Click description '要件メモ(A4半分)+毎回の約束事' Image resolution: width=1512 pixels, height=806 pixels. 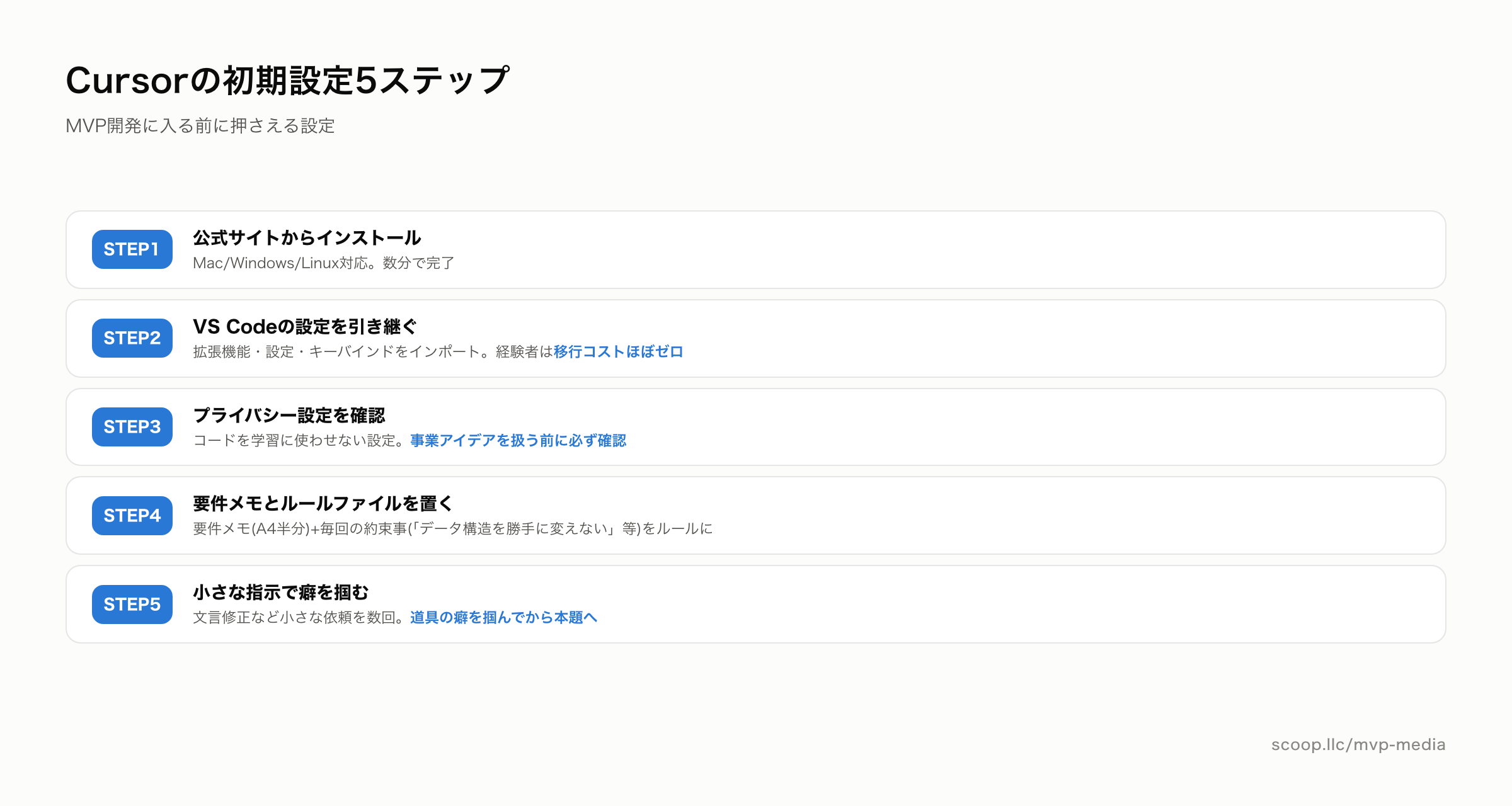[x=300, y=529]
